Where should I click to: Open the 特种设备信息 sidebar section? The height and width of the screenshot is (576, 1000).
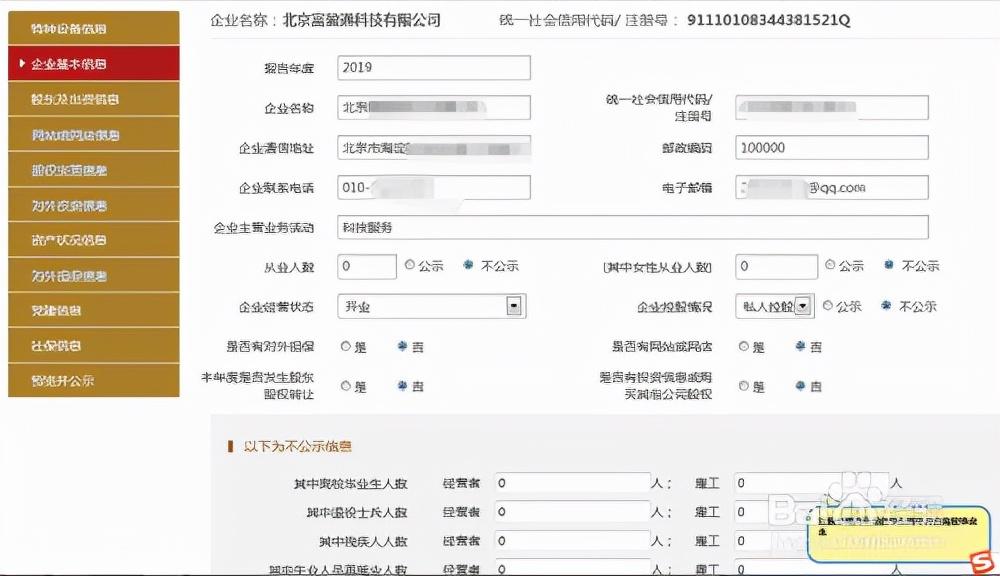pos(94,28)
